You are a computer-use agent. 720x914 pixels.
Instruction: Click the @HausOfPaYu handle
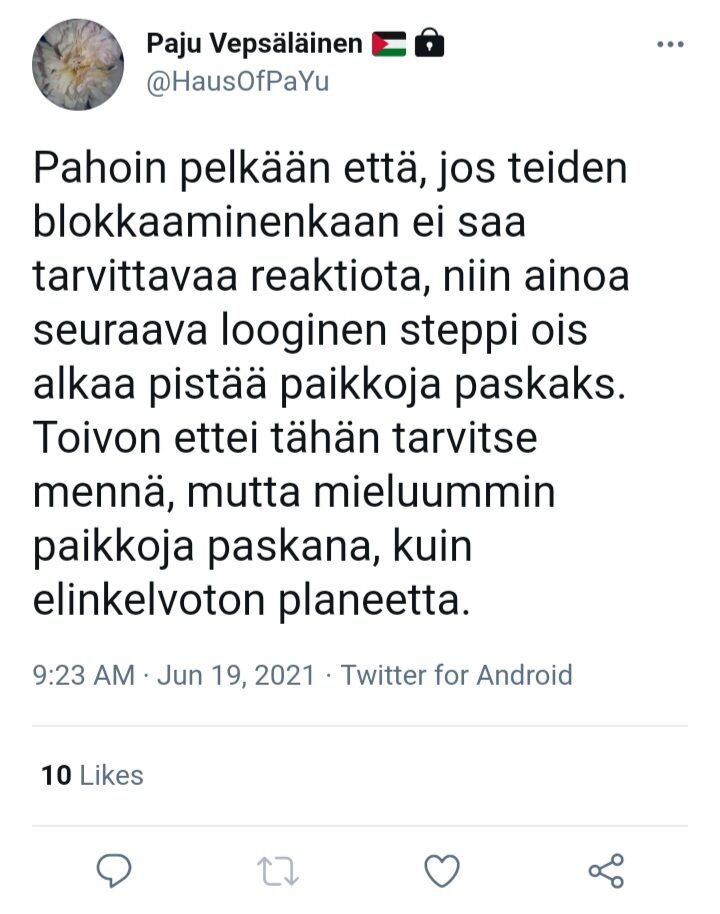click(237, 82)
